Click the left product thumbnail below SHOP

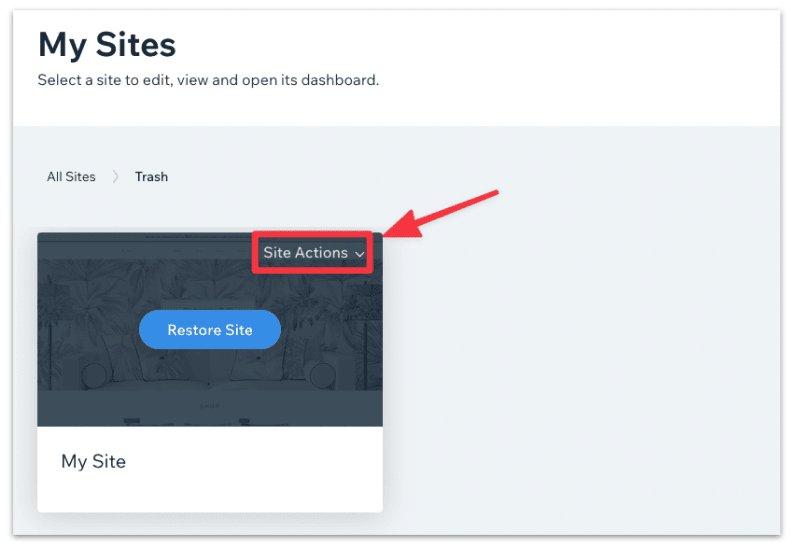pos(130,421)
